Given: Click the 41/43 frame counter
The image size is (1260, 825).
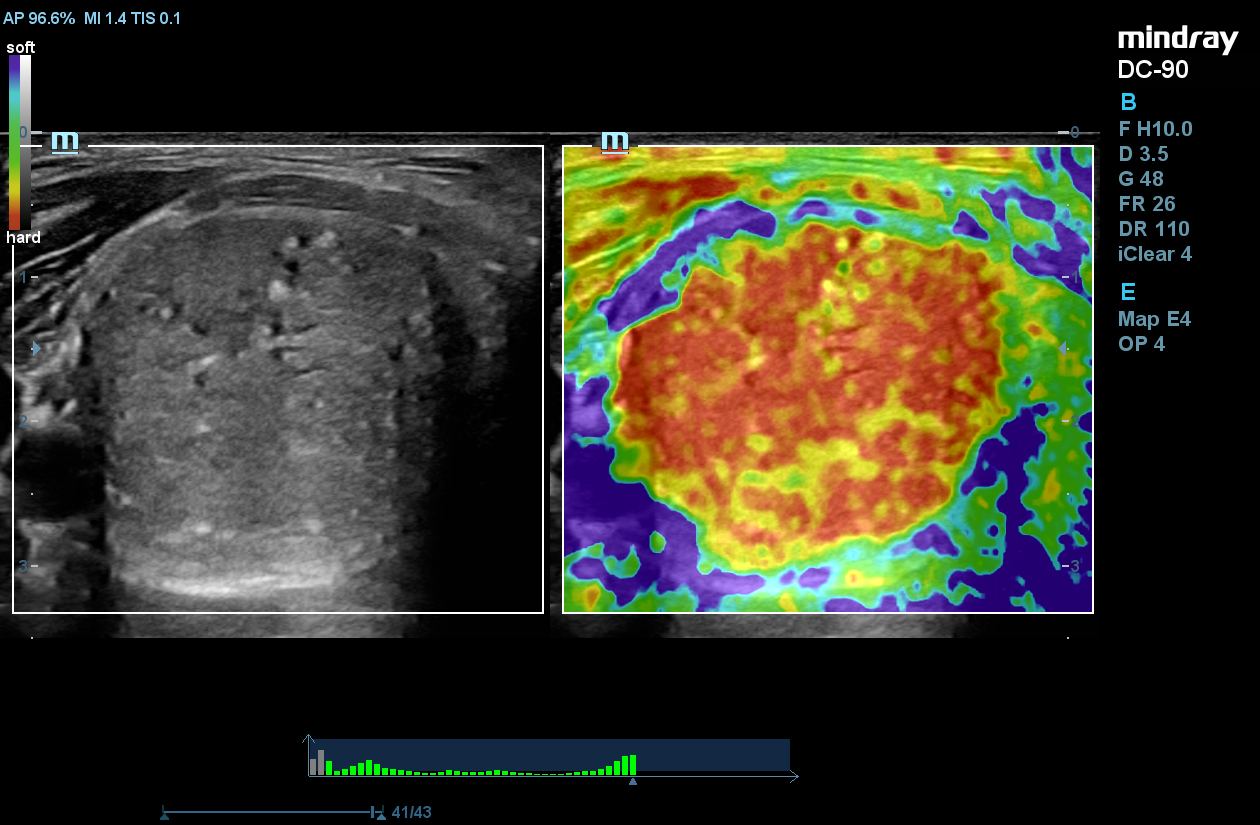Looking at the screenshot, I should point(411,813).
